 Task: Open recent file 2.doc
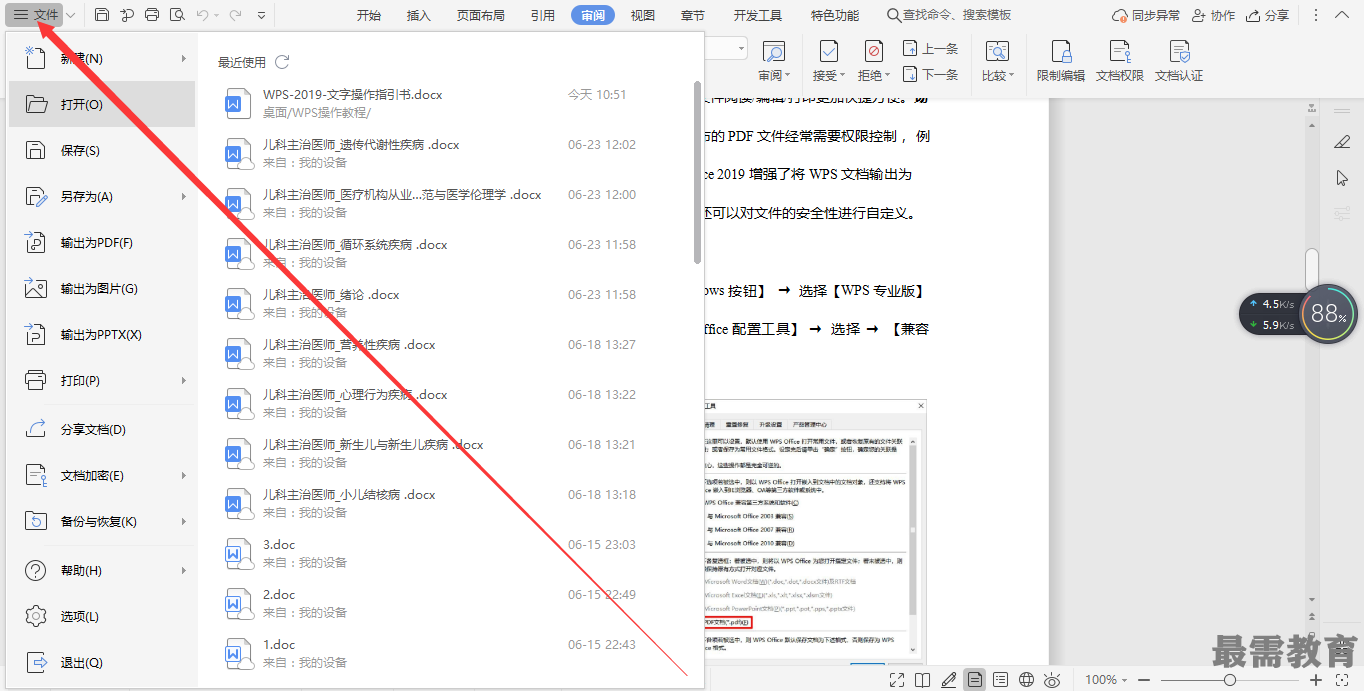[445, 603]
